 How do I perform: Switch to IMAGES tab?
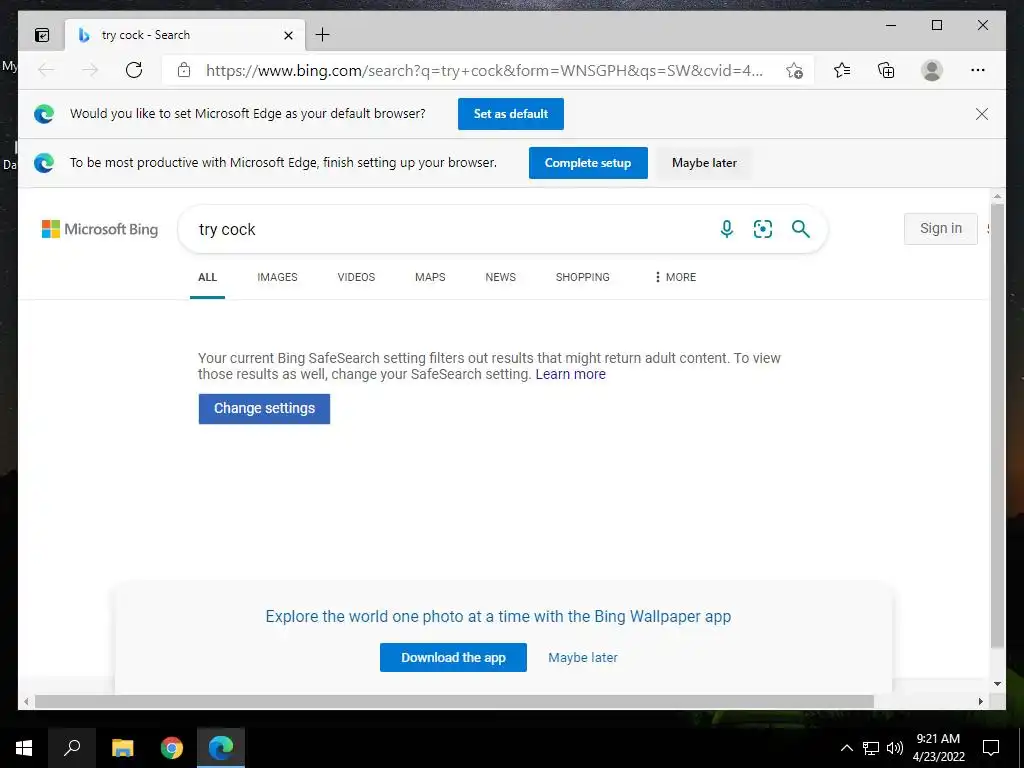pos(277,277)
